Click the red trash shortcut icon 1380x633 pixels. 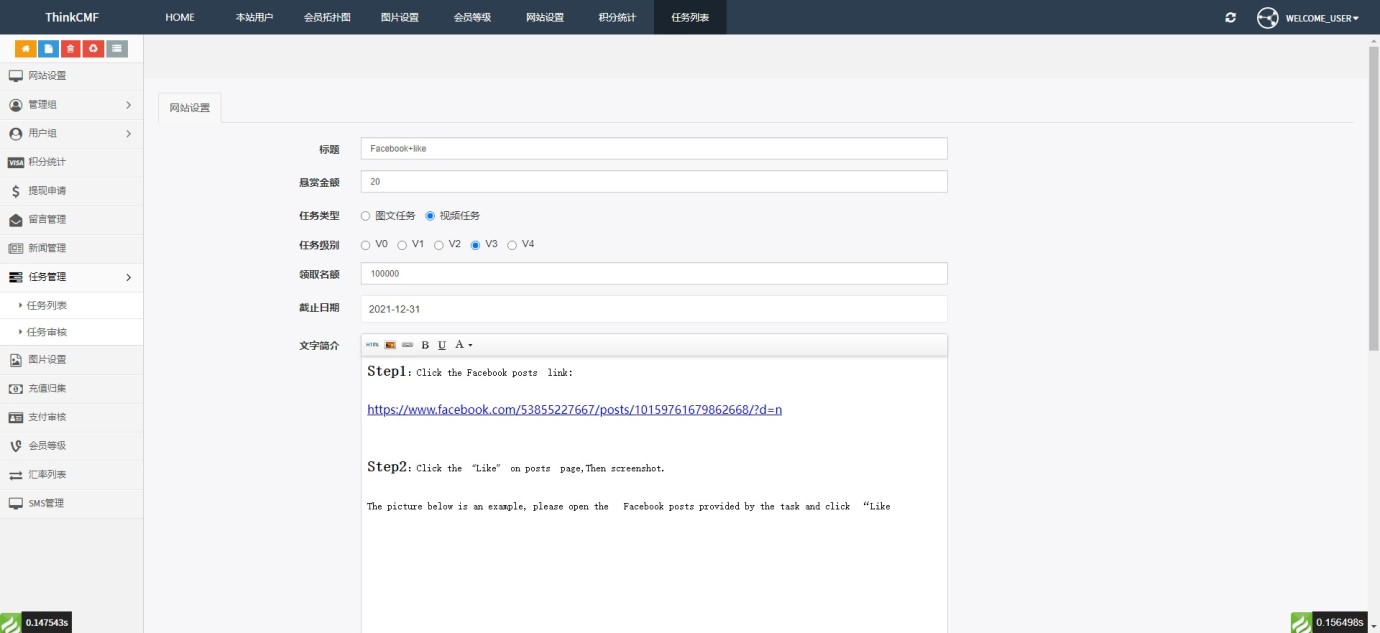point(71,48)
